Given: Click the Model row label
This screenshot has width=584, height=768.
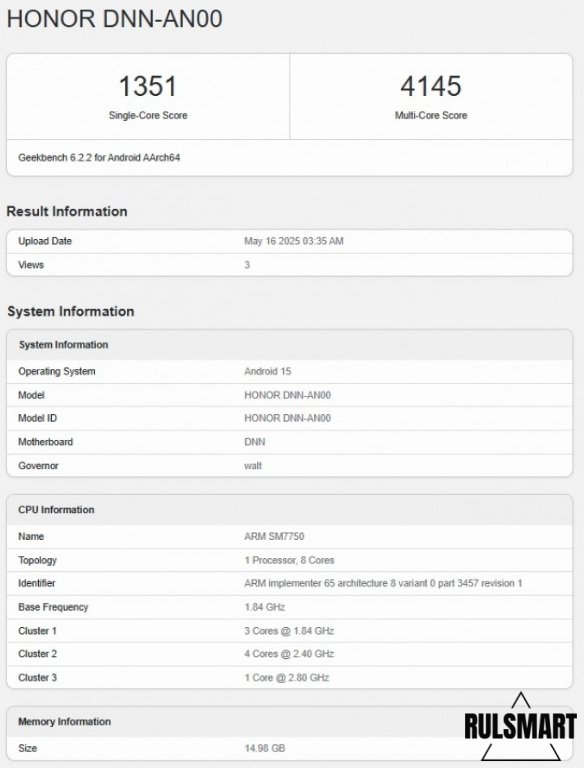Looking at the screenshot, I should 31,395.
